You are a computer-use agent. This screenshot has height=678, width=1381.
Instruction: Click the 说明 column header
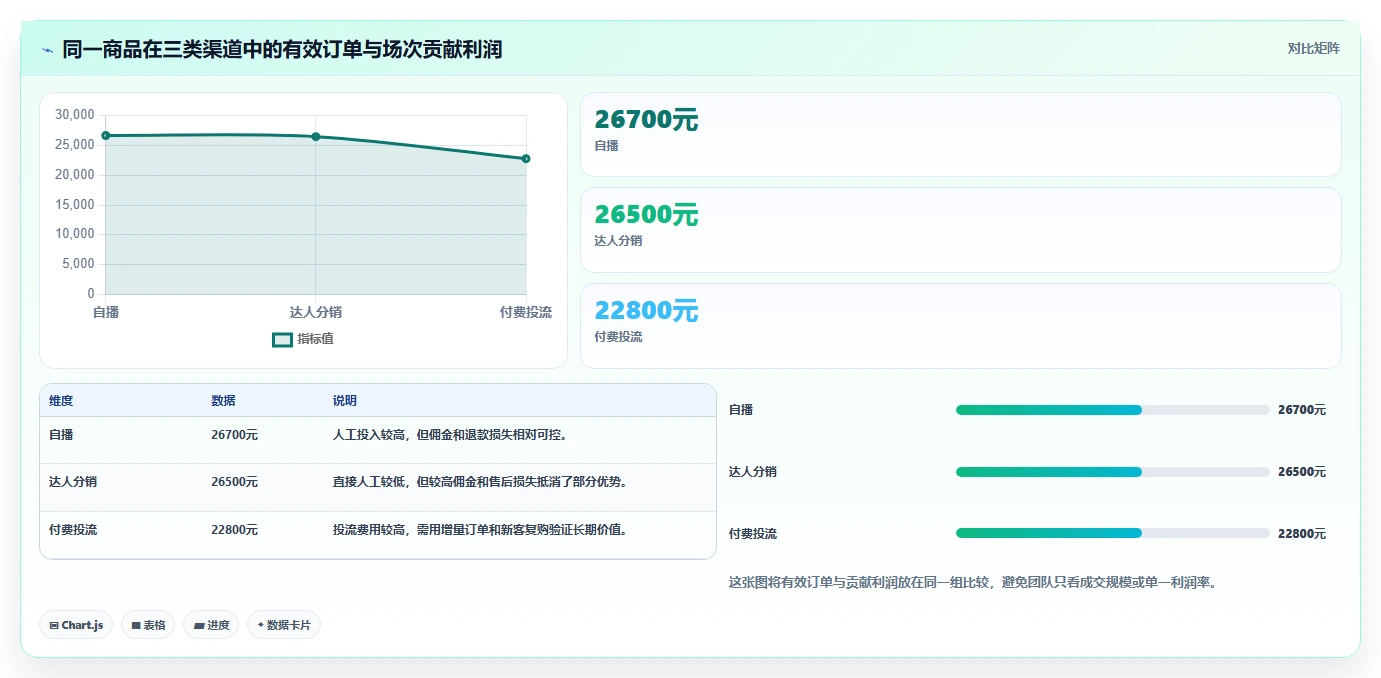click(345, 401)
